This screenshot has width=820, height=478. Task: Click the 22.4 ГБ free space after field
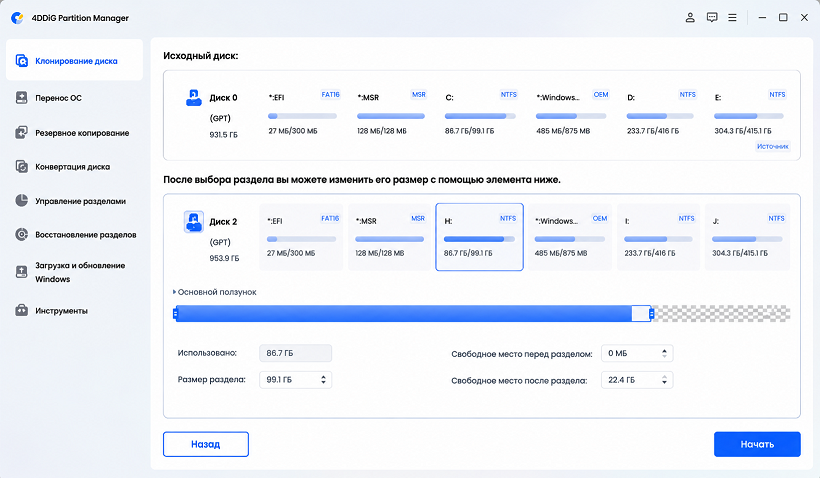click(637, 380)
